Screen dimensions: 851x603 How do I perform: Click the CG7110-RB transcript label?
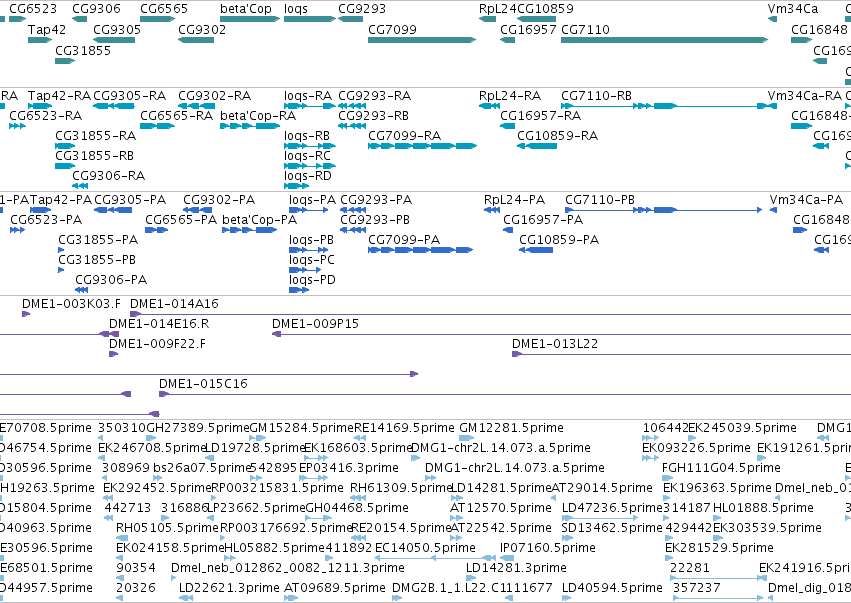tap(596, 96)
